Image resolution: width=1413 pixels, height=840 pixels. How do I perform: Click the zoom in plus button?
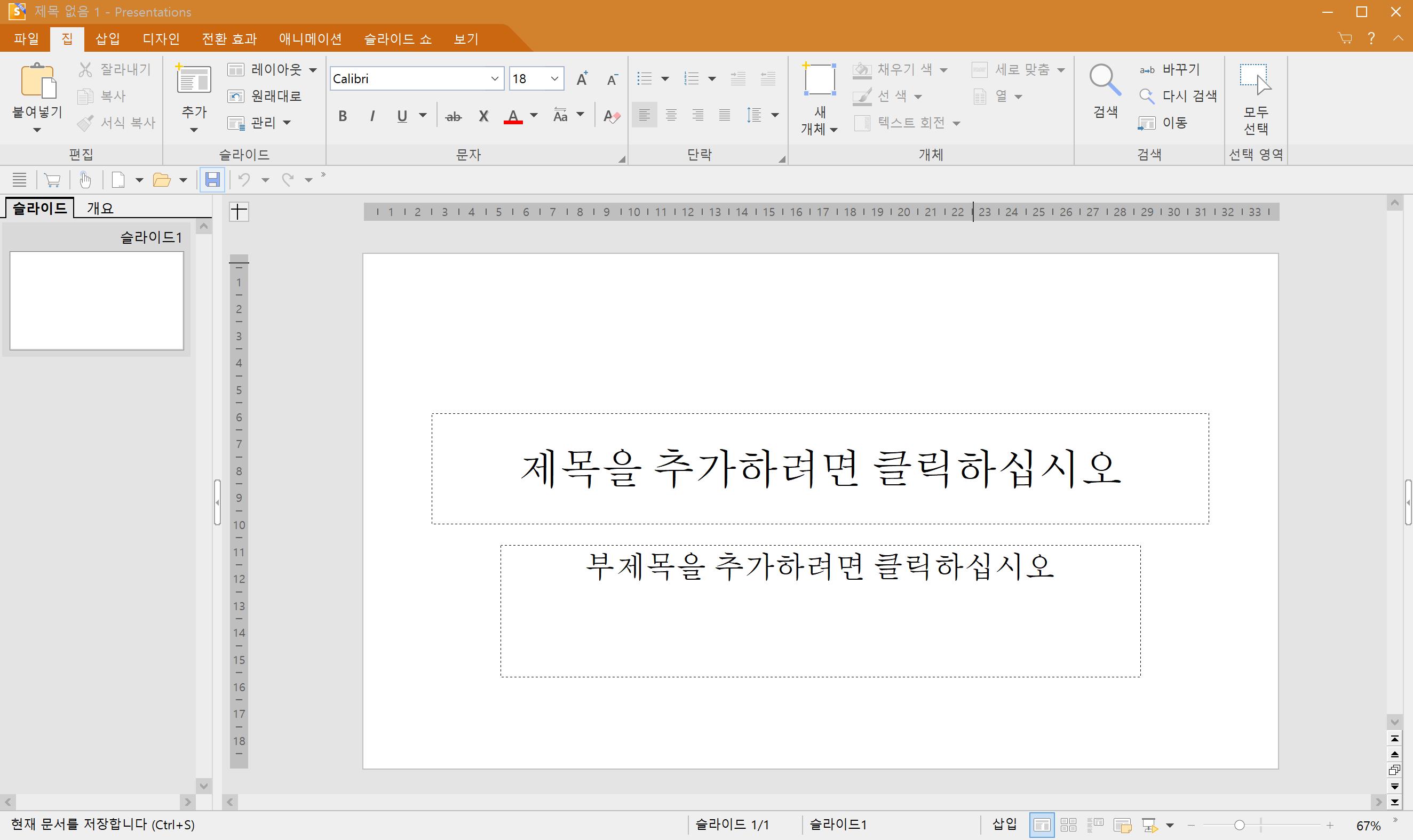click(1330, 825)
